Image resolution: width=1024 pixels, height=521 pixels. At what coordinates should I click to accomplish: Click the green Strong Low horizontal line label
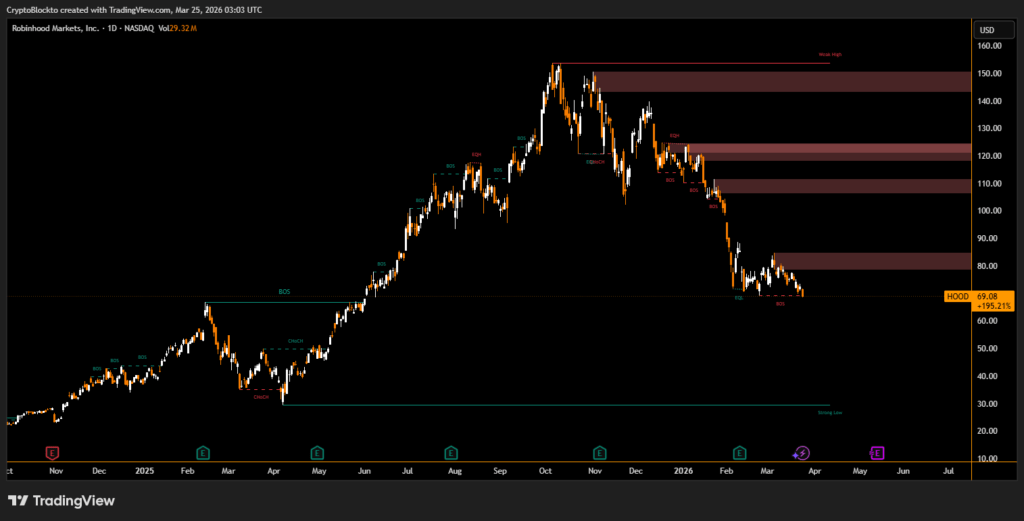[829, 412]
